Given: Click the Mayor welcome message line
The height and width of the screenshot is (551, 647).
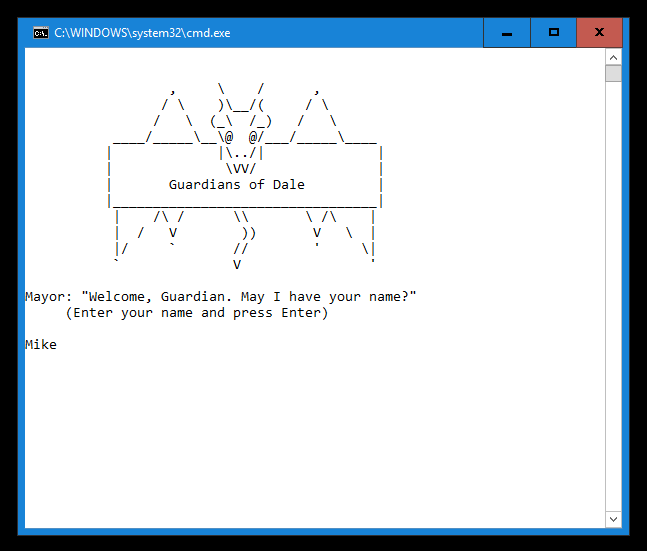Looking at the screenshot, I should (221, 297).
